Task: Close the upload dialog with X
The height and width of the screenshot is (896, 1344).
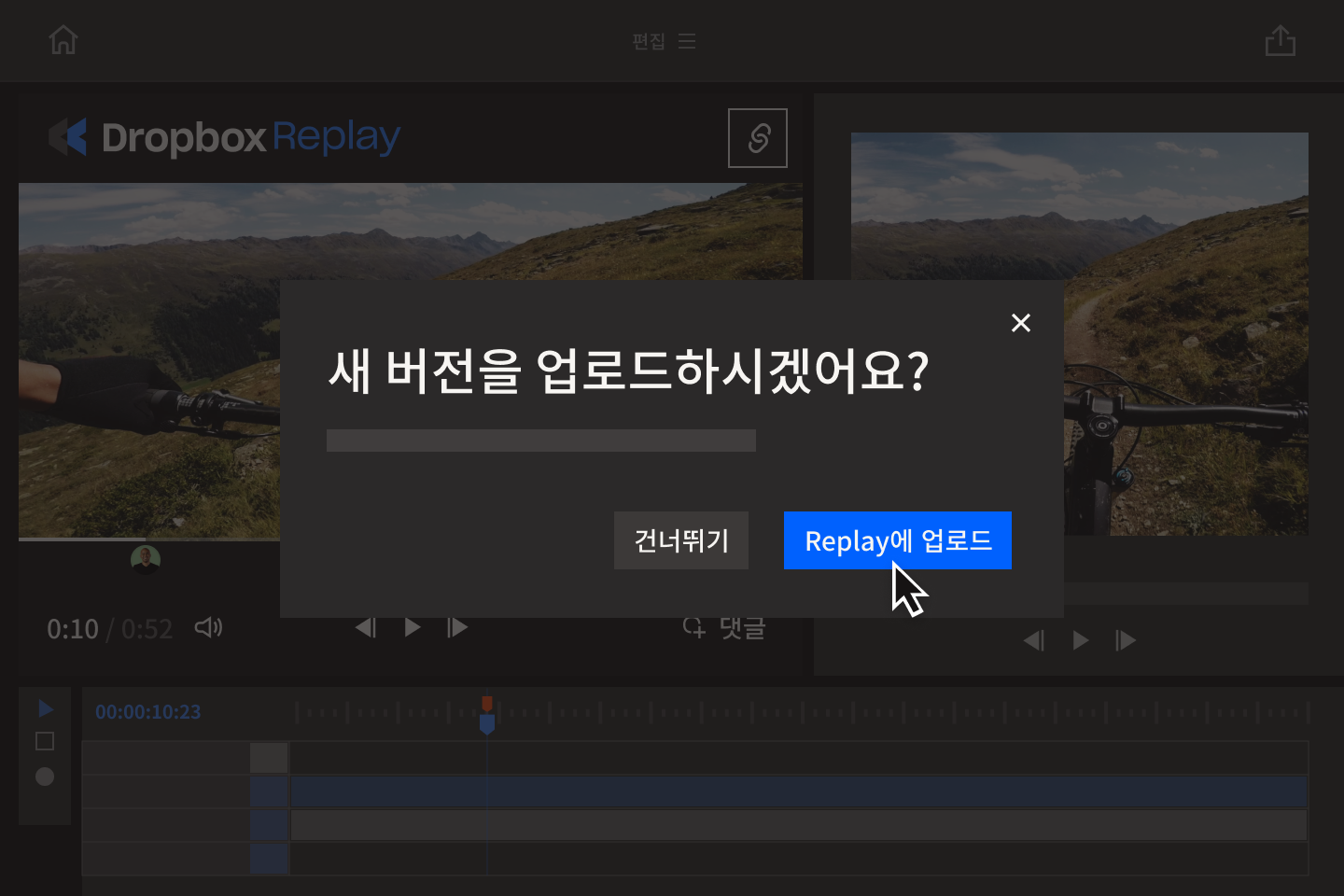Action: click(1021, 323)
